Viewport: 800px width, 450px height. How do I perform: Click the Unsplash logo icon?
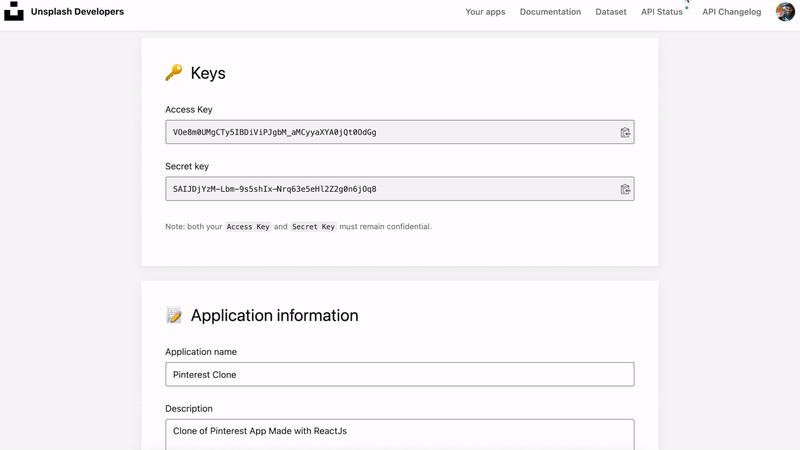click(x=14, y=12)
